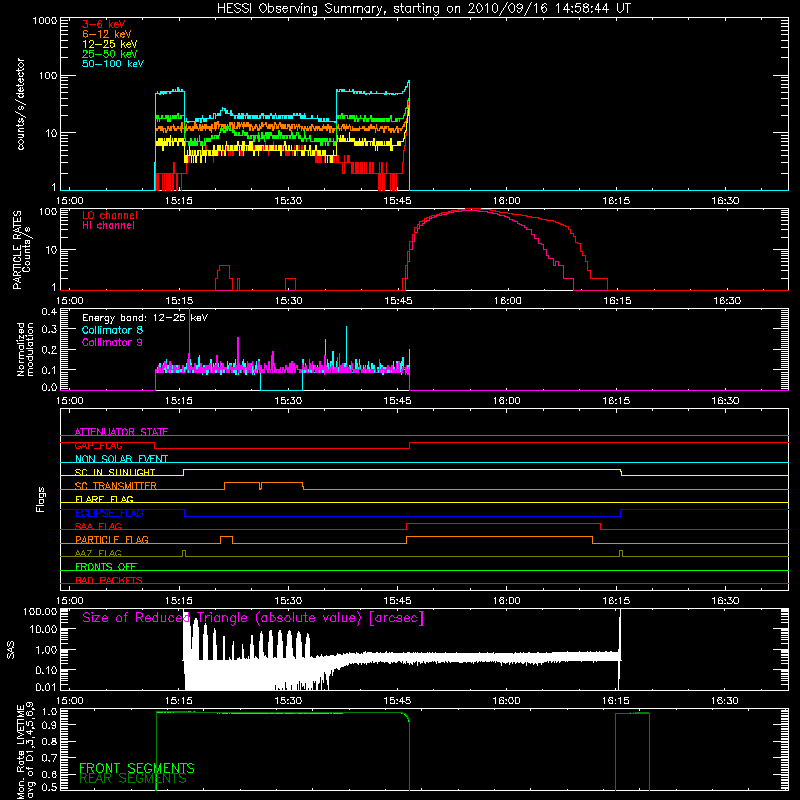Click the Flags axis label
The image size is (800, 800).
(x=40, y=500)
